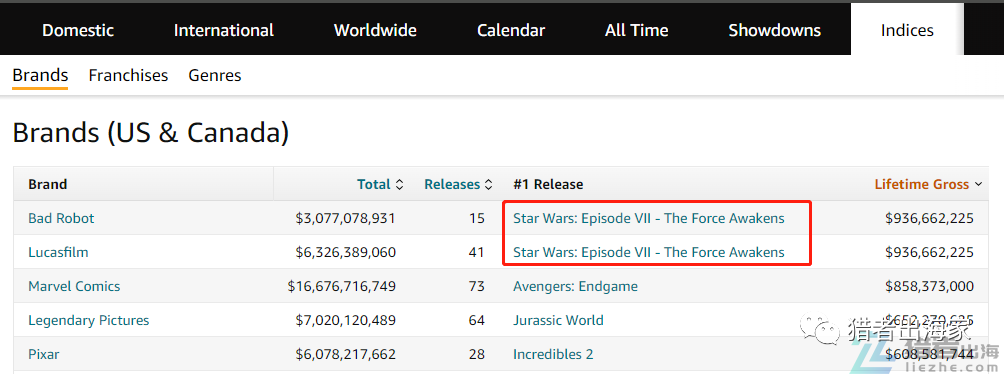Open the Calendar tab
Image resolution: width=1004 pixels, height=374 pixels.
tap(511, 30)
